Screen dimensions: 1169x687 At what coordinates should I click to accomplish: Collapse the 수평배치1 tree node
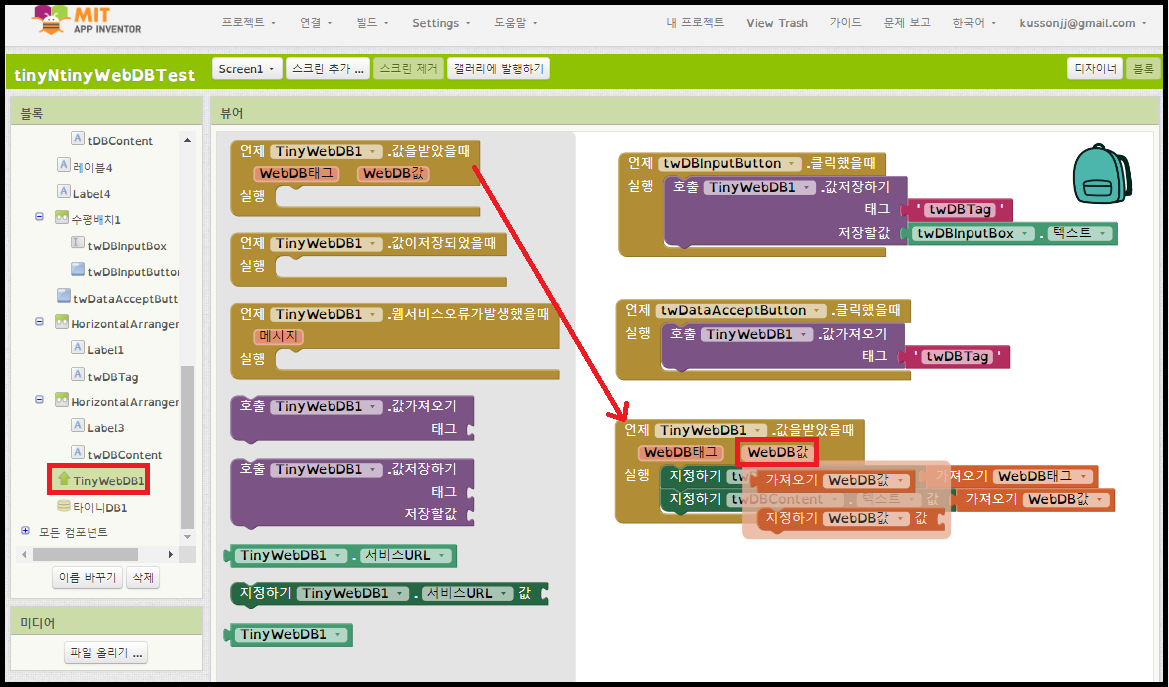pos(40,217)
